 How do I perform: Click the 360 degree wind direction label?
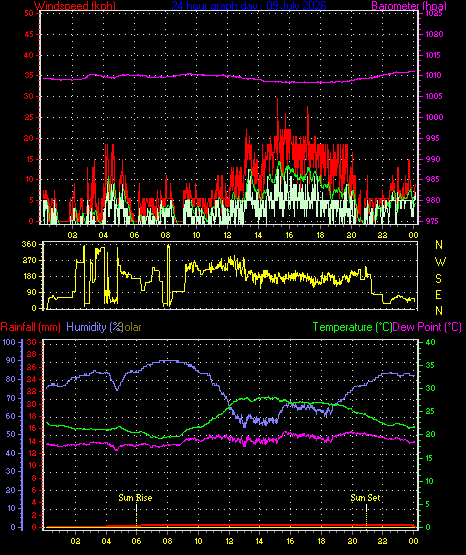pyautogui.click(x=29, y=244)
